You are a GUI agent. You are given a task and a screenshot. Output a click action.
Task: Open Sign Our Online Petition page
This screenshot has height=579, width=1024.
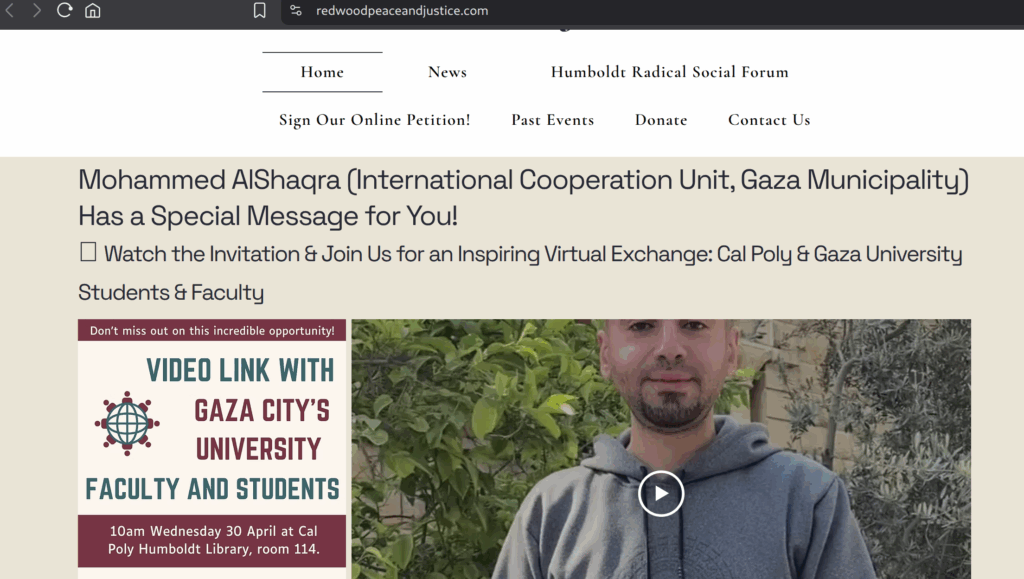(375, 120)
